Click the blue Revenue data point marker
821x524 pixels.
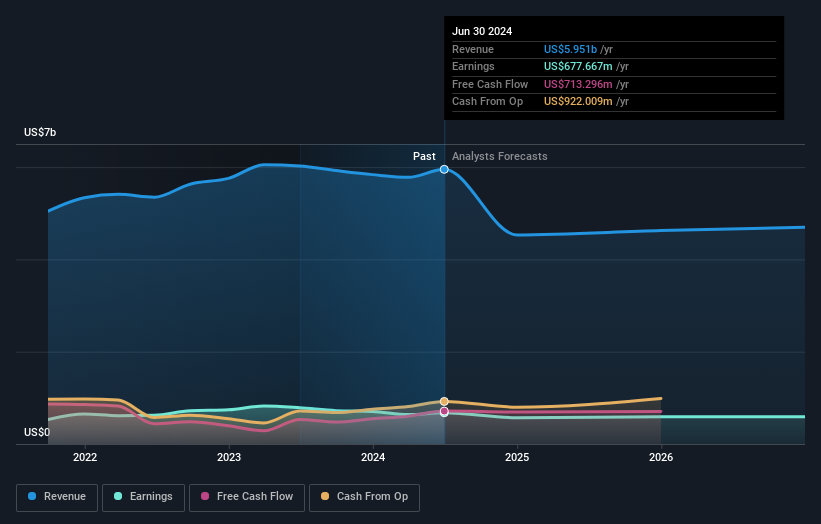click(x=444, y=169)
